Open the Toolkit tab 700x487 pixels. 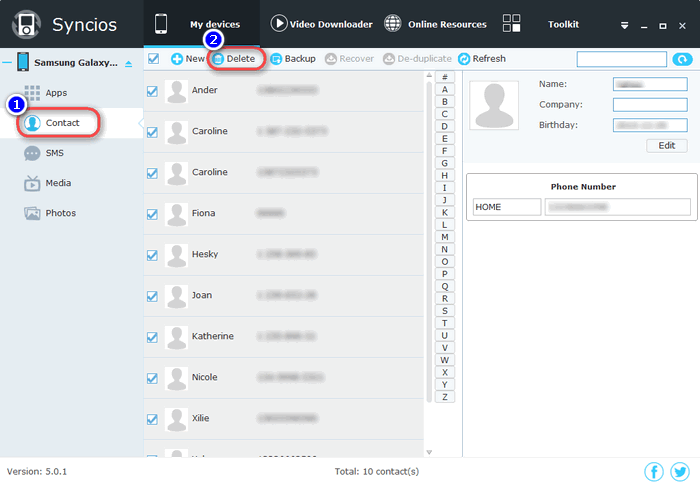coord(562,24)
